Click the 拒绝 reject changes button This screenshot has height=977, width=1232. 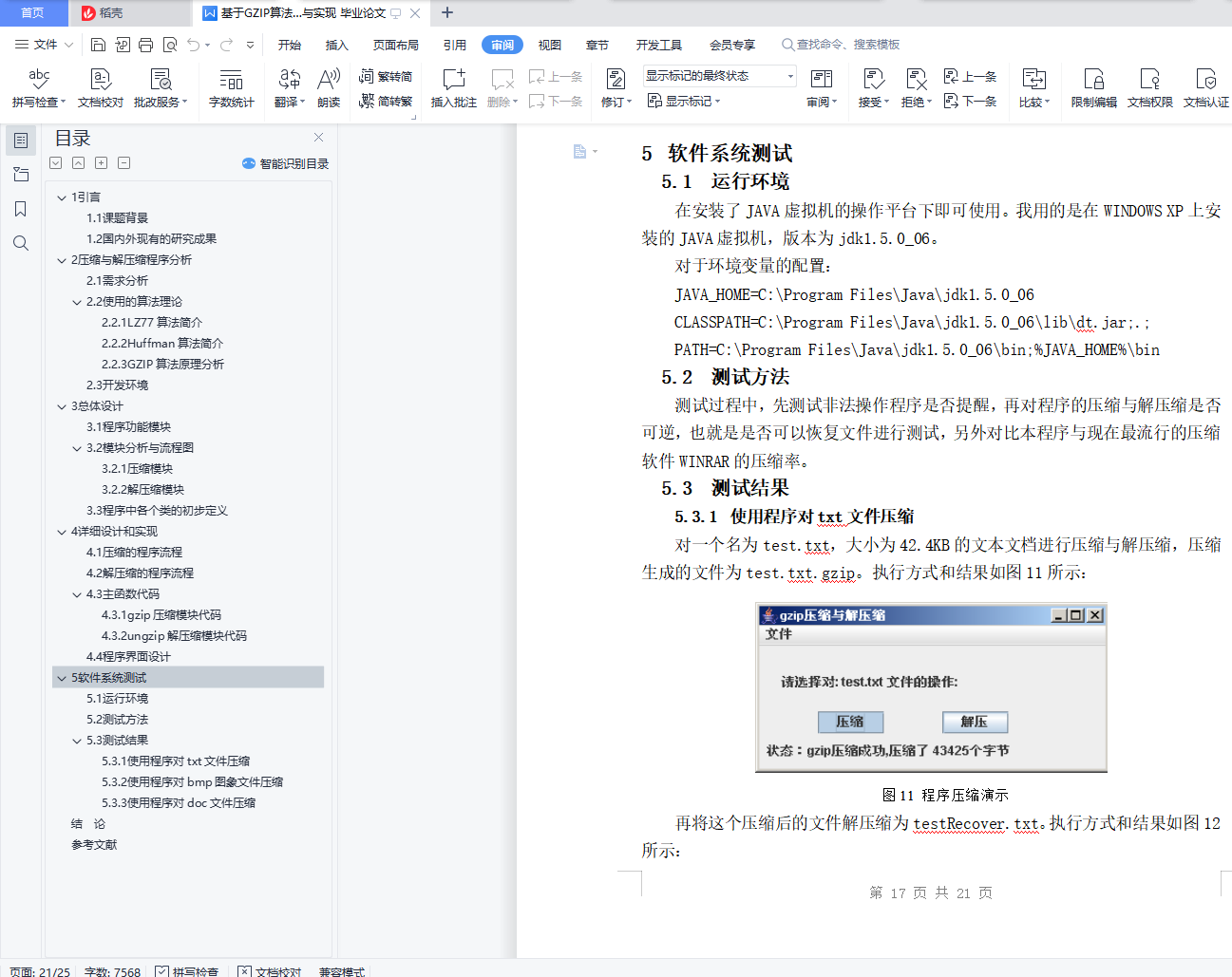coord(916,88)
